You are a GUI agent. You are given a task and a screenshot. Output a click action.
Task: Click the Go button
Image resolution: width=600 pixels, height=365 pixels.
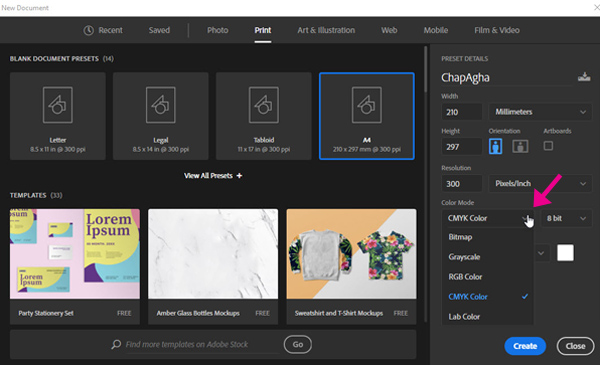[x=298, y=344]
